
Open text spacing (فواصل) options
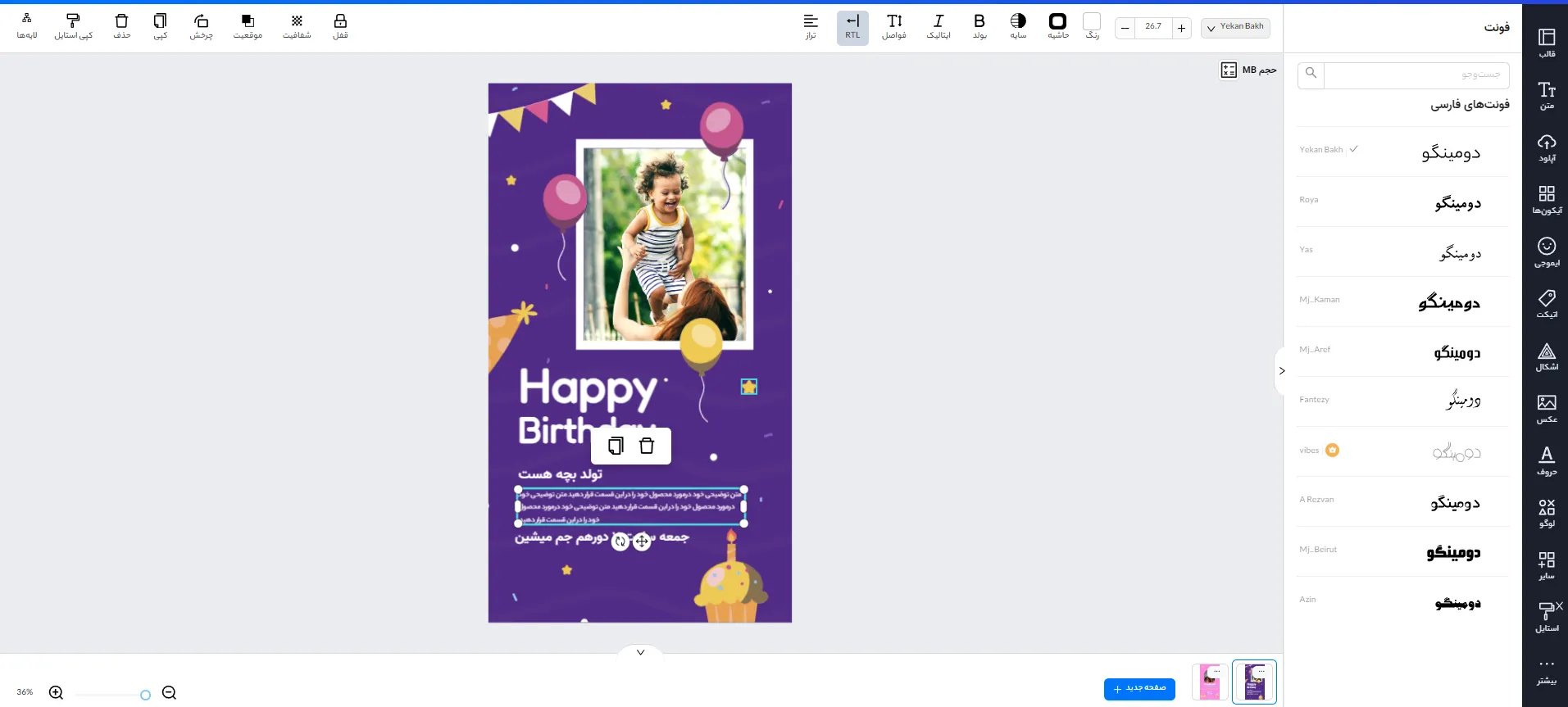[894, 26]
